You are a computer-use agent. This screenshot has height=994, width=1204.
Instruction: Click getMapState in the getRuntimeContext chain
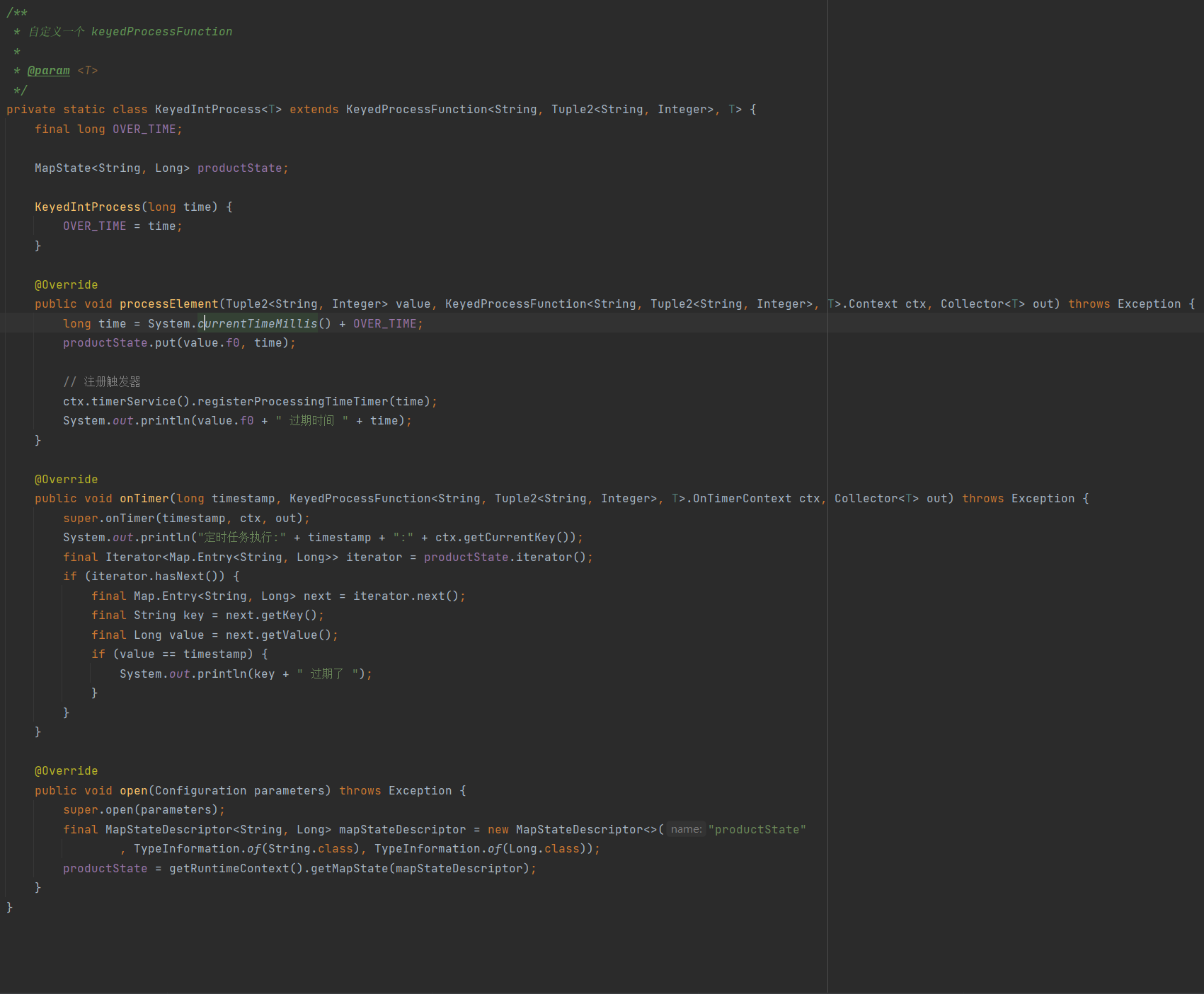pos(350,869)
